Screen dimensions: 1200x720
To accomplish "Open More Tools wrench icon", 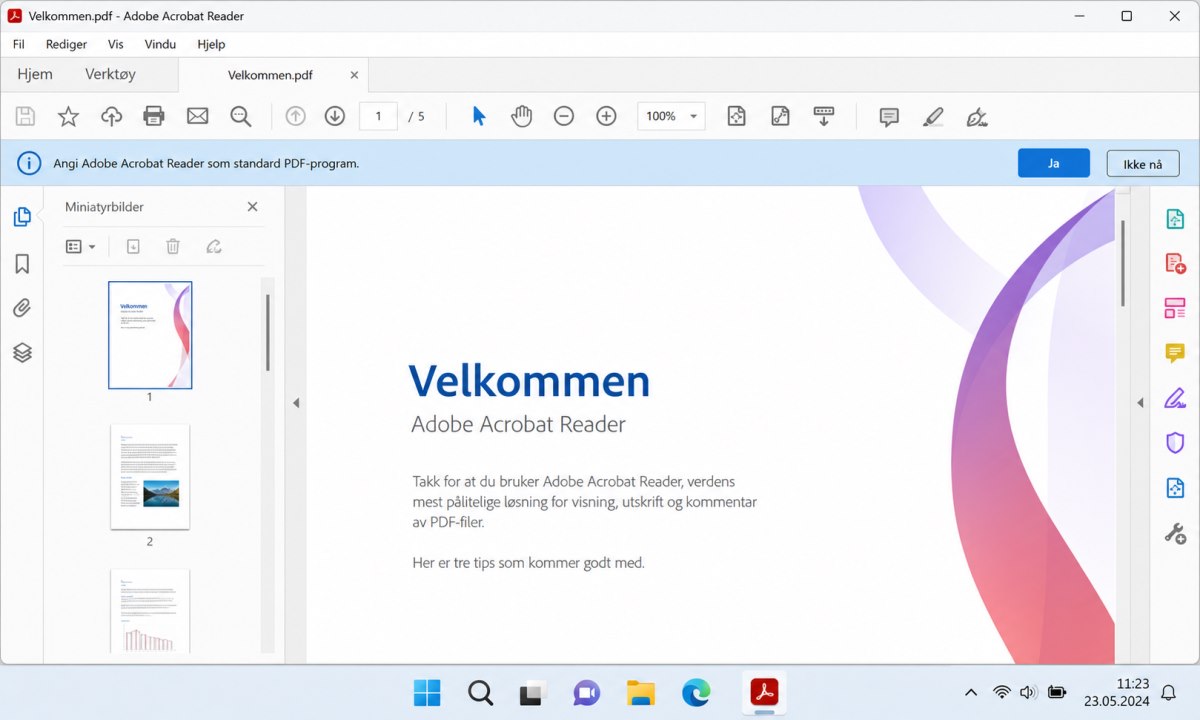I will (1175, 533).
